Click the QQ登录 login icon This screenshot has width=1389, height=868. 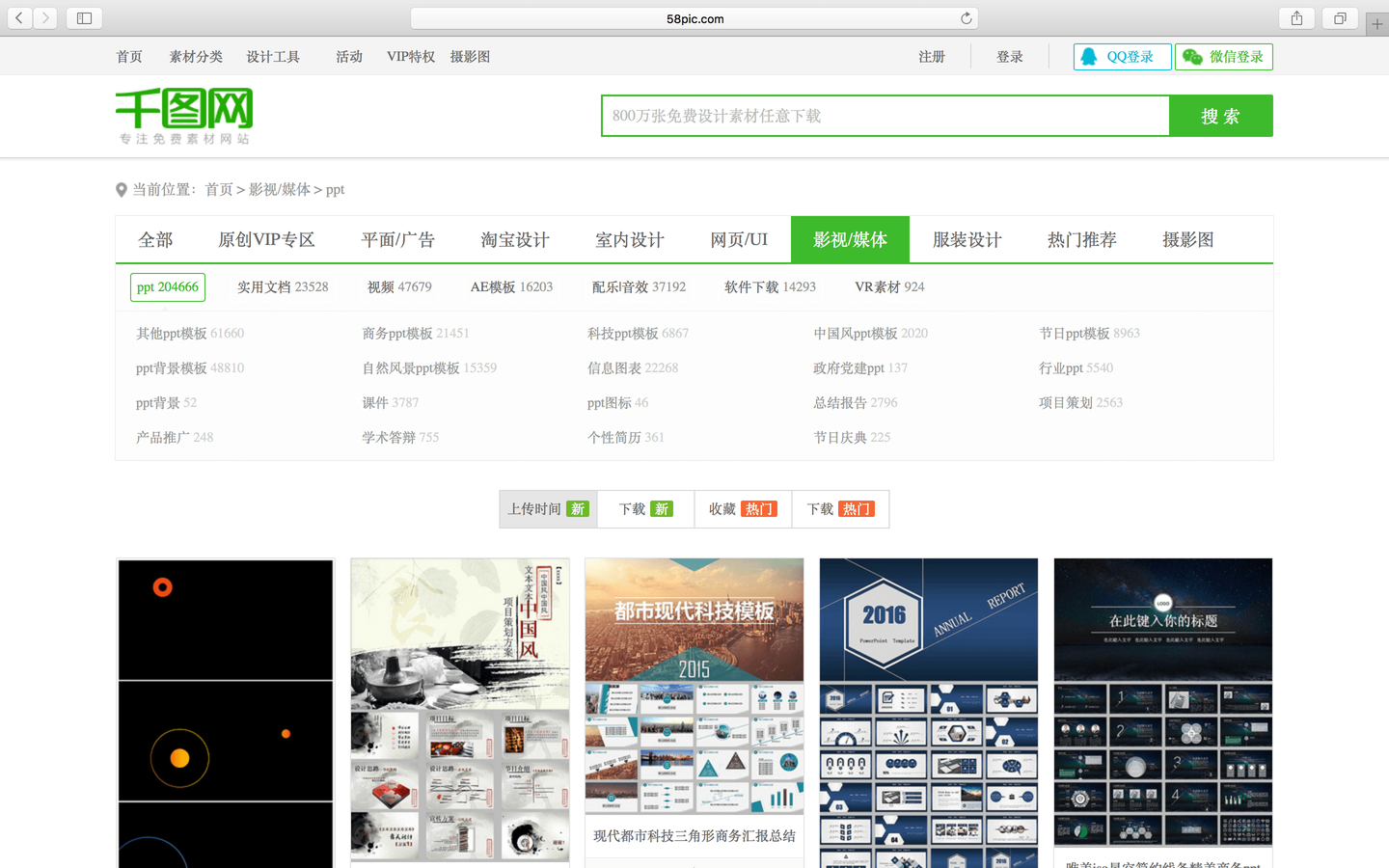pyautogui.click(x=1089, y=57)
